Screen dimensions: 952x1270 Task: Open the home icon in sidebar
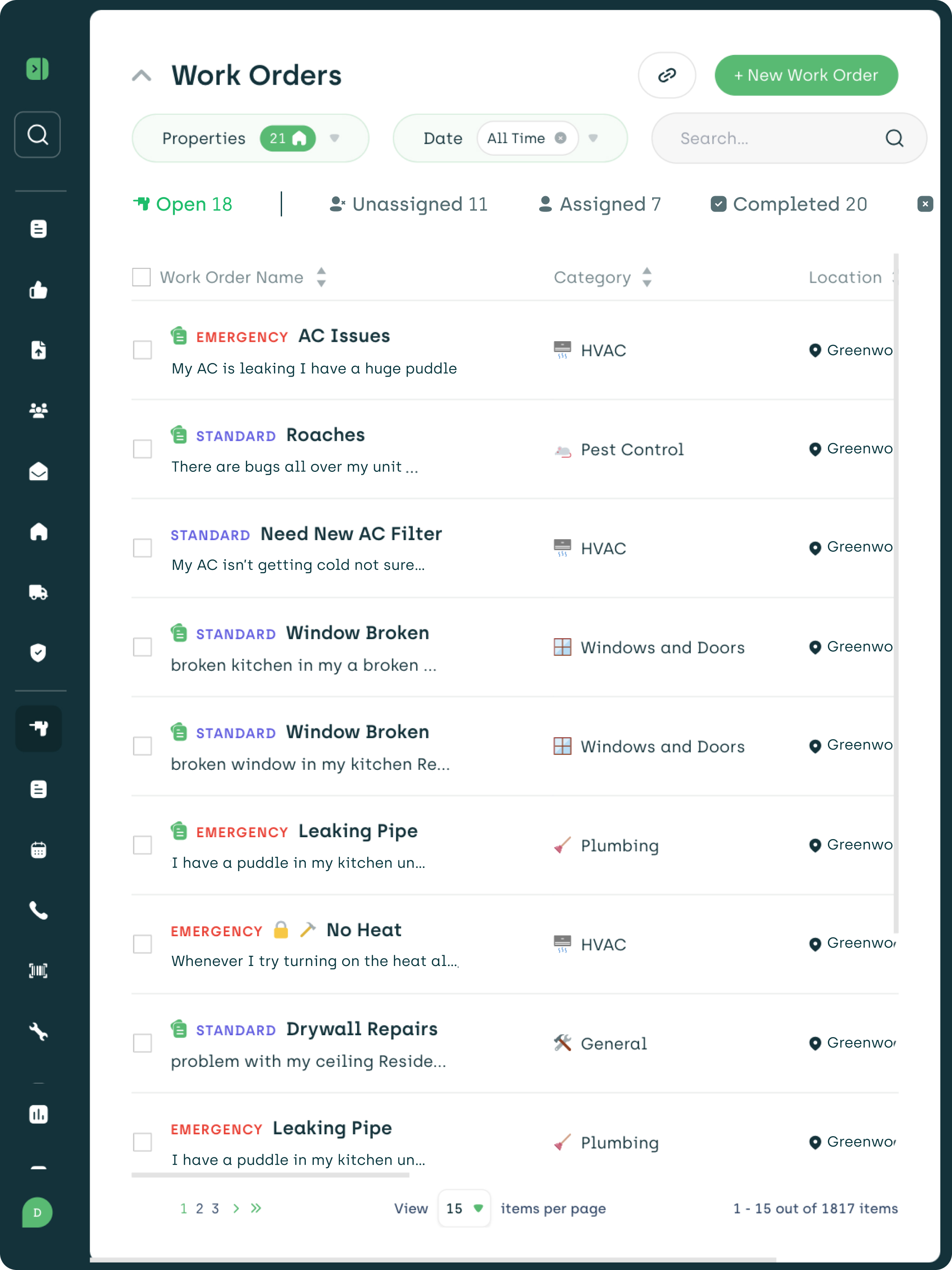pos(39,532)
